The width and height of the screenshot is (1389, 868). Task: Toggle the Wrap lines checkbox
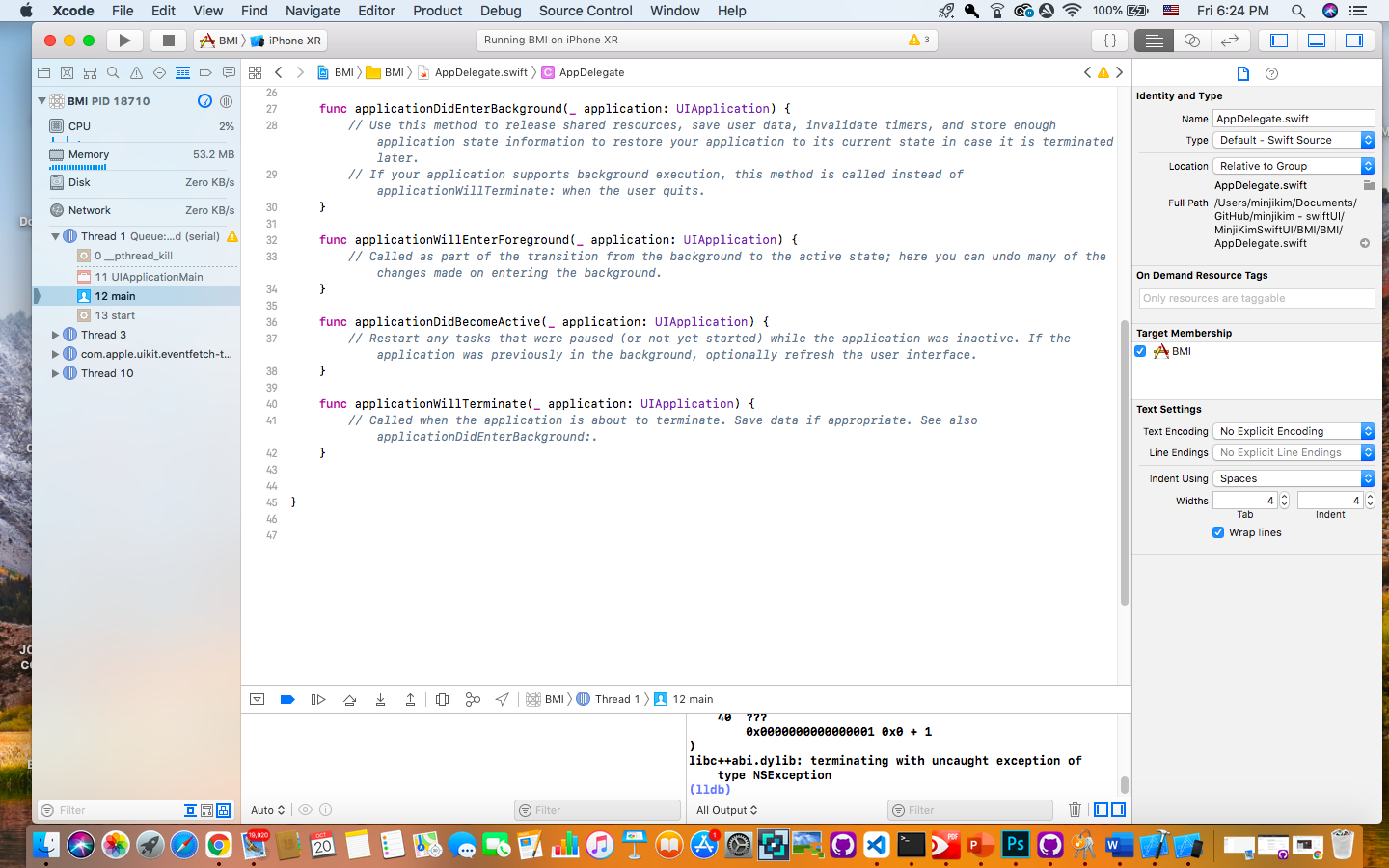(x=1218, y=532)
